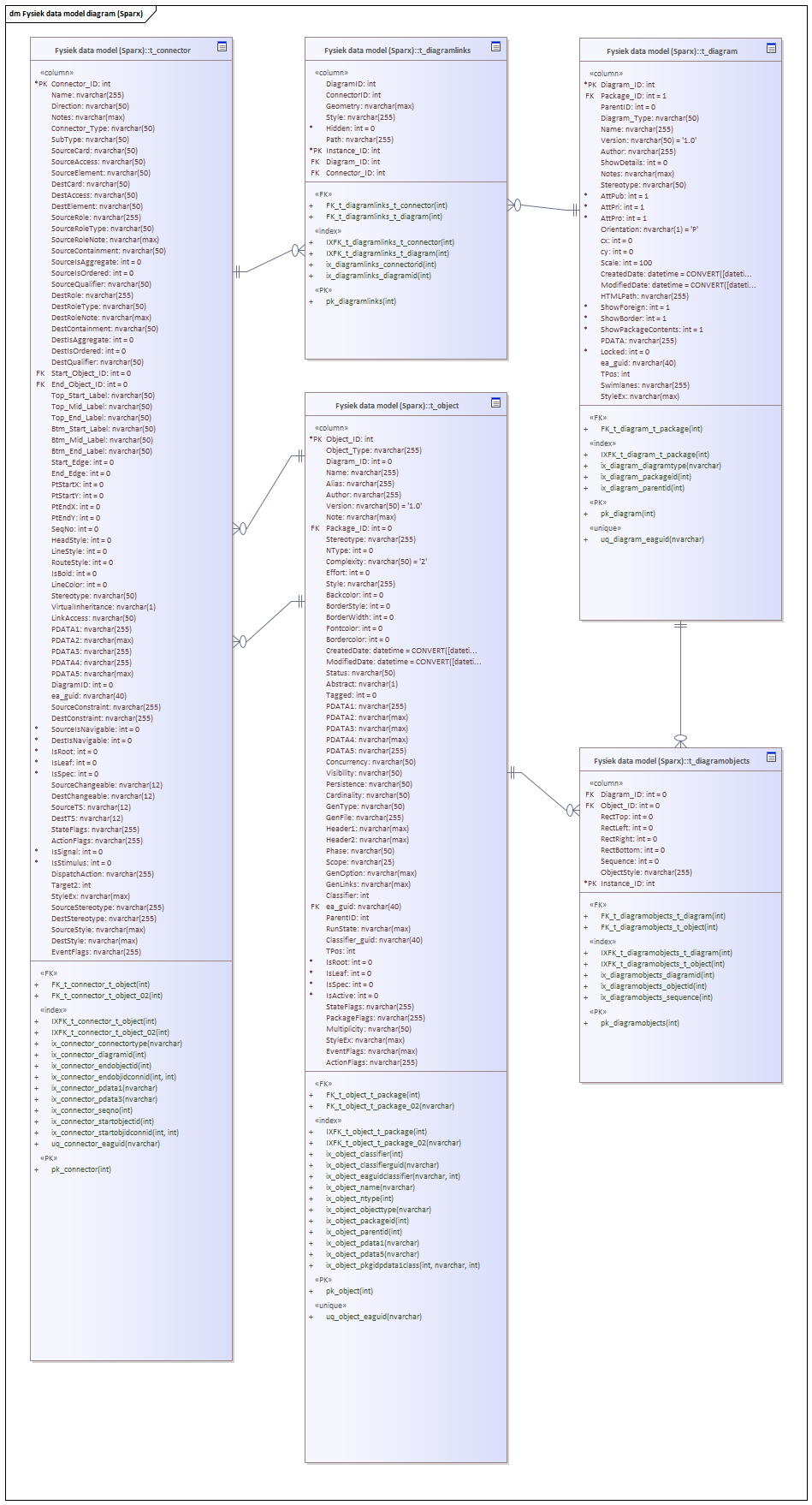Viewport: 812px width, 1505px height.
Task: Select 'Orientation: nvarchar(1) = 'P'' column
Action: (x=650, y=229)
